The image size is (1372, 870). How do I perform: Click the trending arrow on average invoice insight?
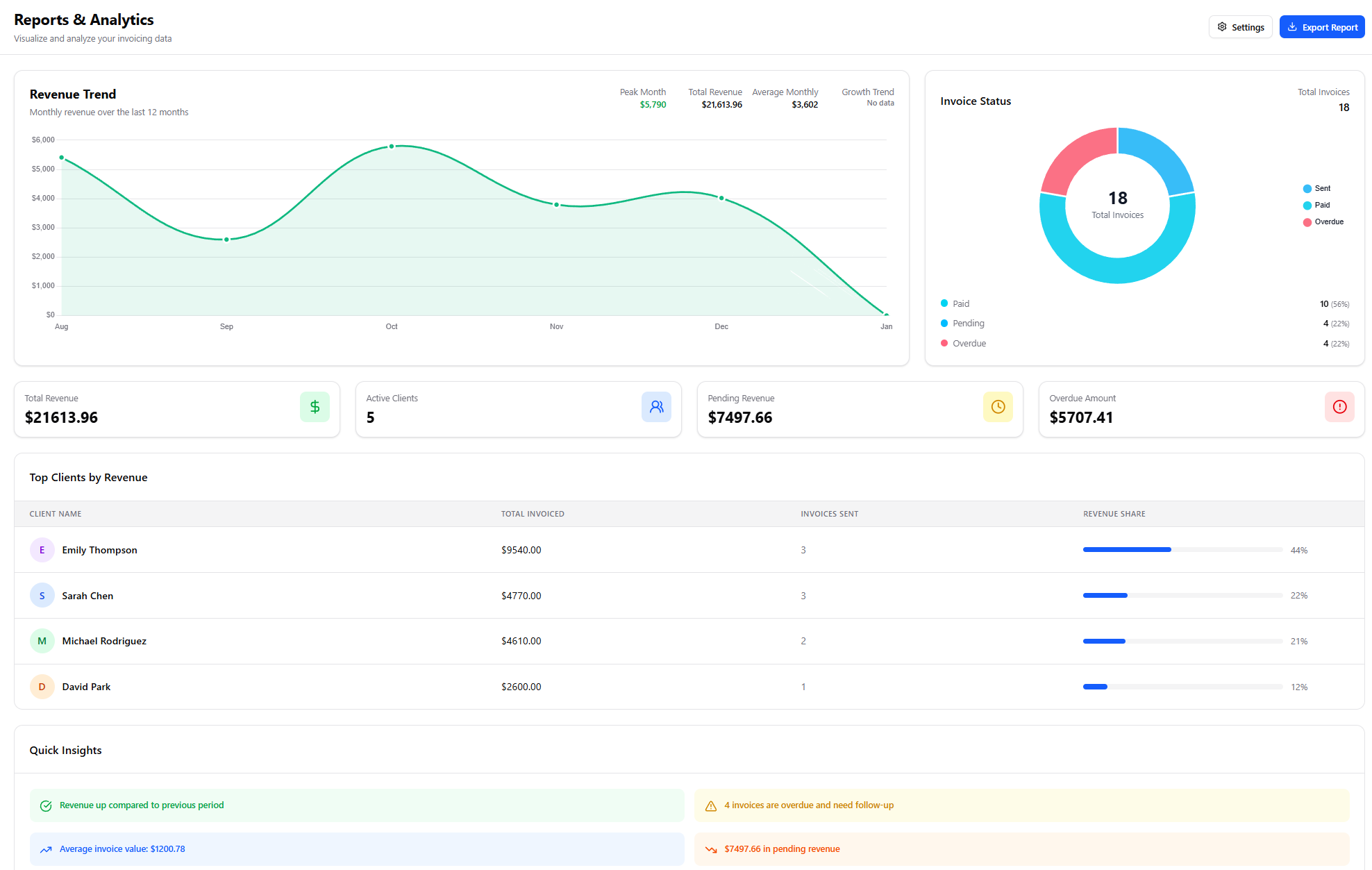(46, 848)
